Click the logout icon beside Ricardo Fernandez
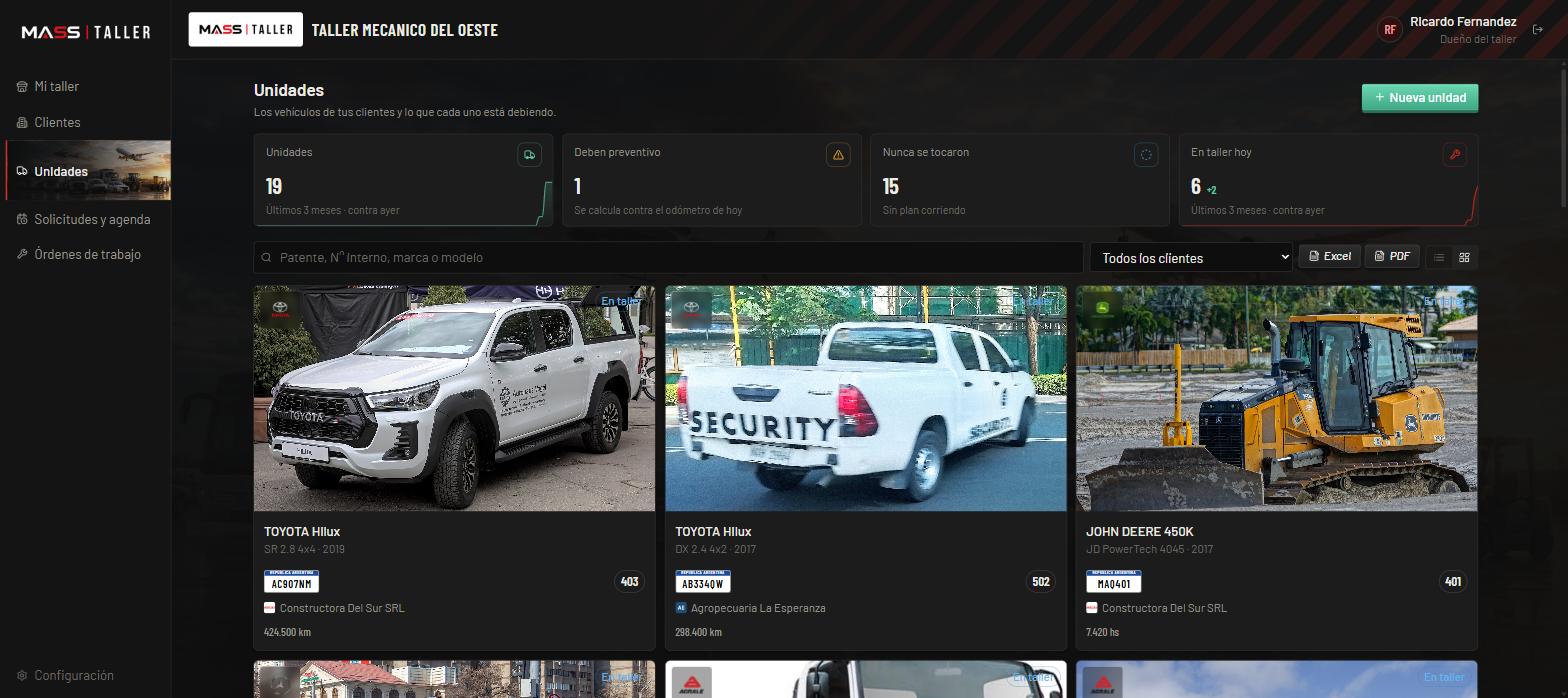 (x=1538, y=29)
